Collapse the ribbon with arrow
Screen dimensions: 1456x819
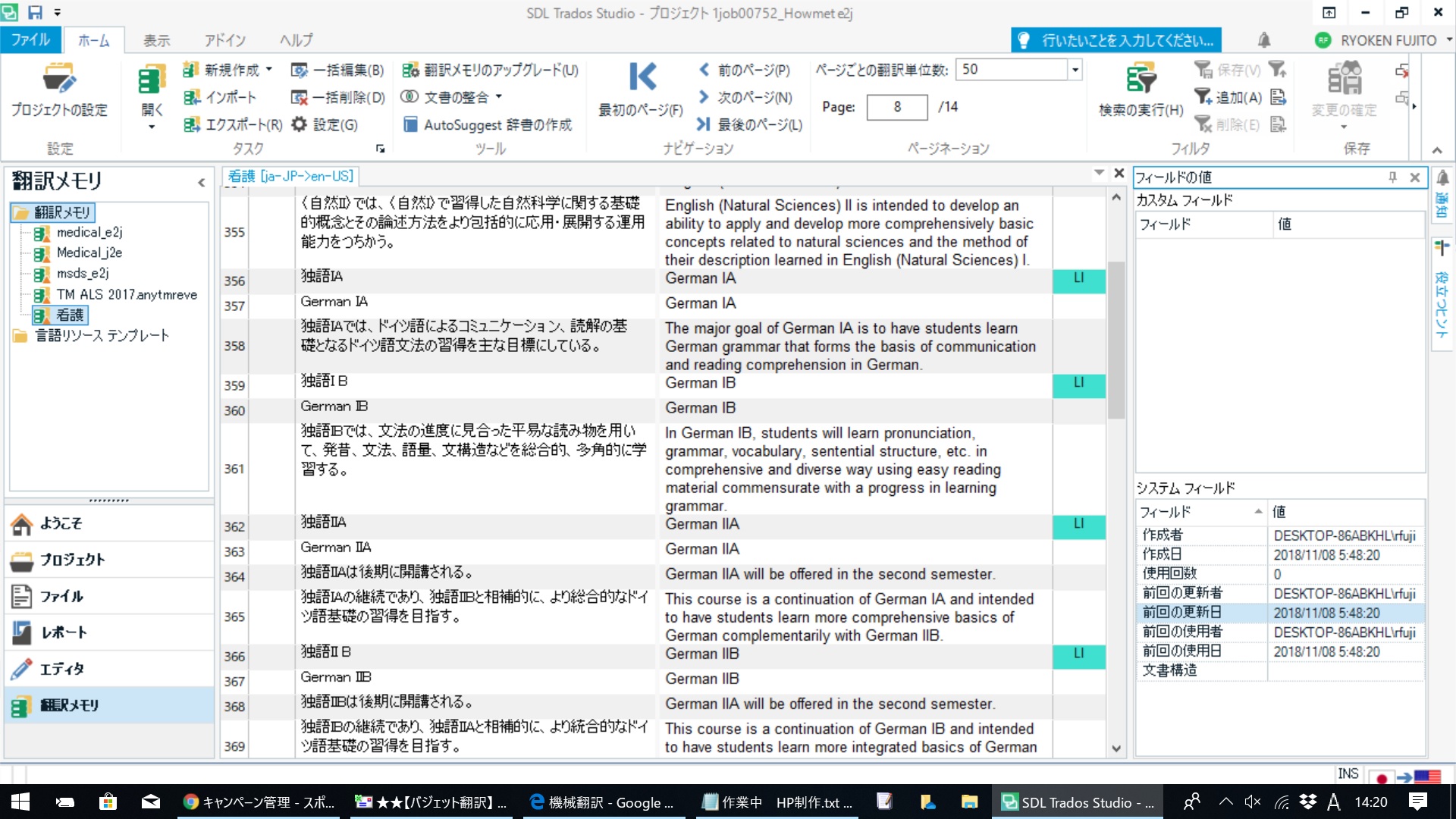click(1436, 150)
